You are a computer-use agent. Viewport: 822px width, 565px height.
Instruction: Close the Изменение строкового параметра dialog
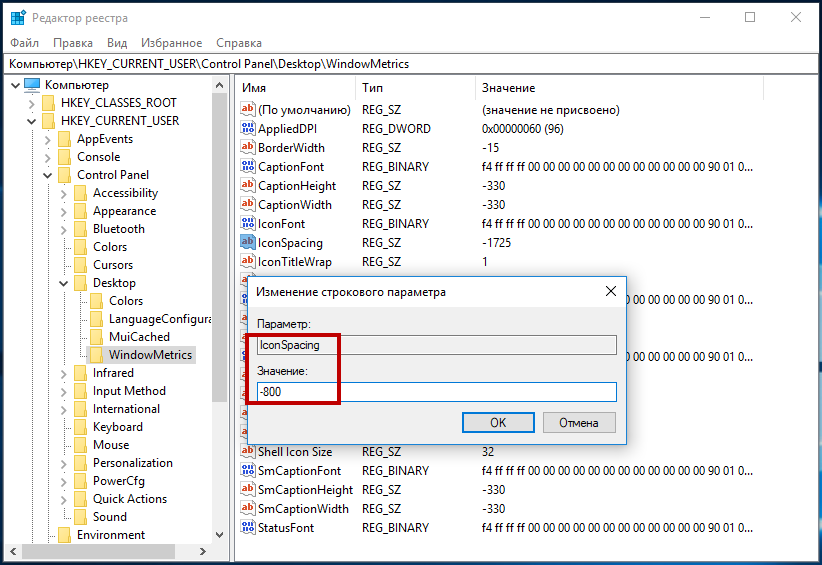click(611, 291)
